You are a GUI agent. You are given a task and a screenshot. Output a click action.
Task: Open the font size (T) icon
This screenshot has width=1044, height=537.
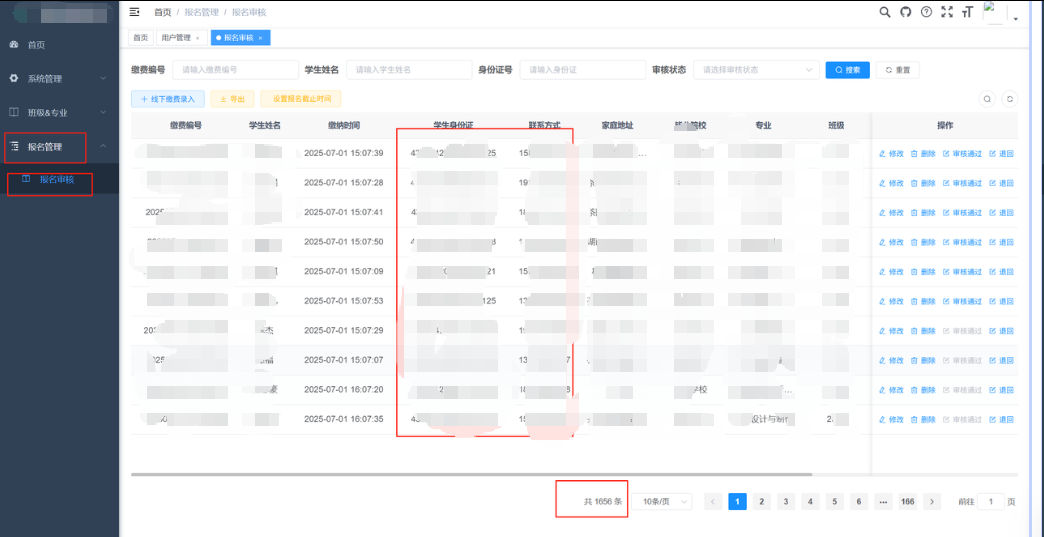pos(967,12)
